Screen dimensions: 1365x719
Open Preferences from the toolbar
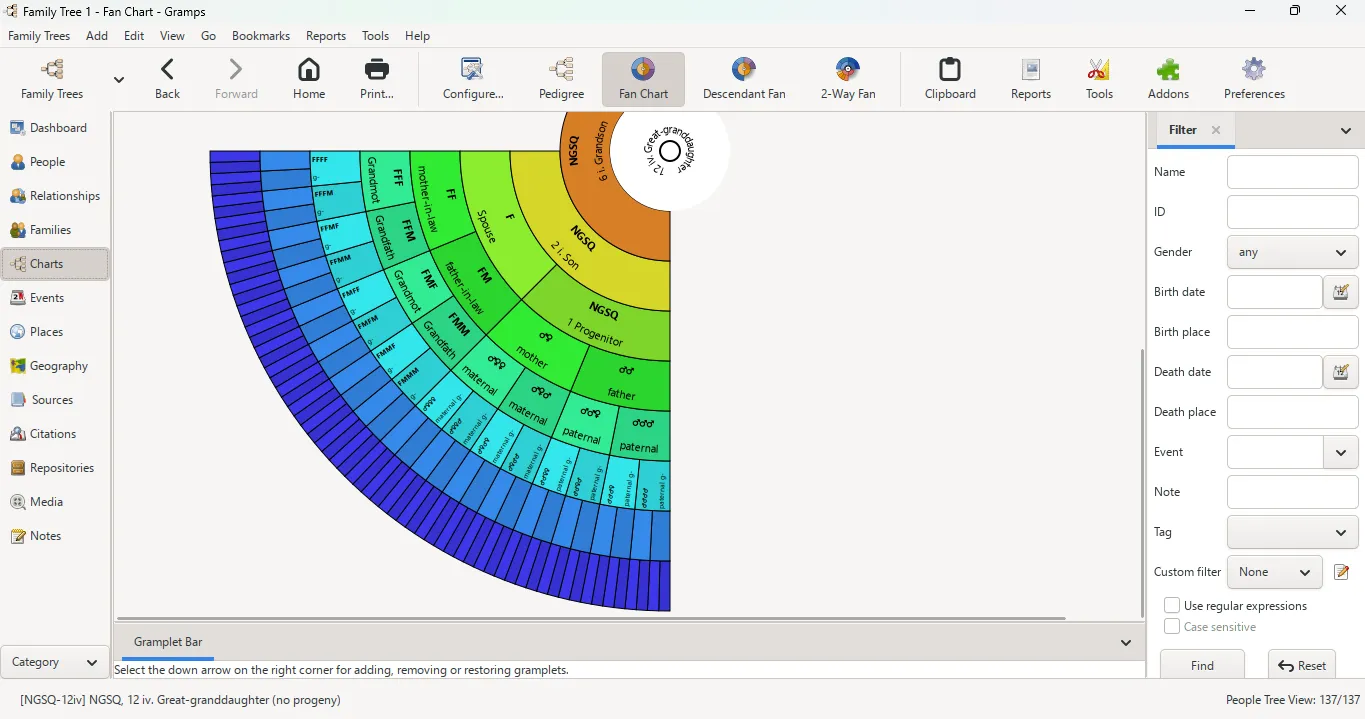click(x=1253, y=79)
